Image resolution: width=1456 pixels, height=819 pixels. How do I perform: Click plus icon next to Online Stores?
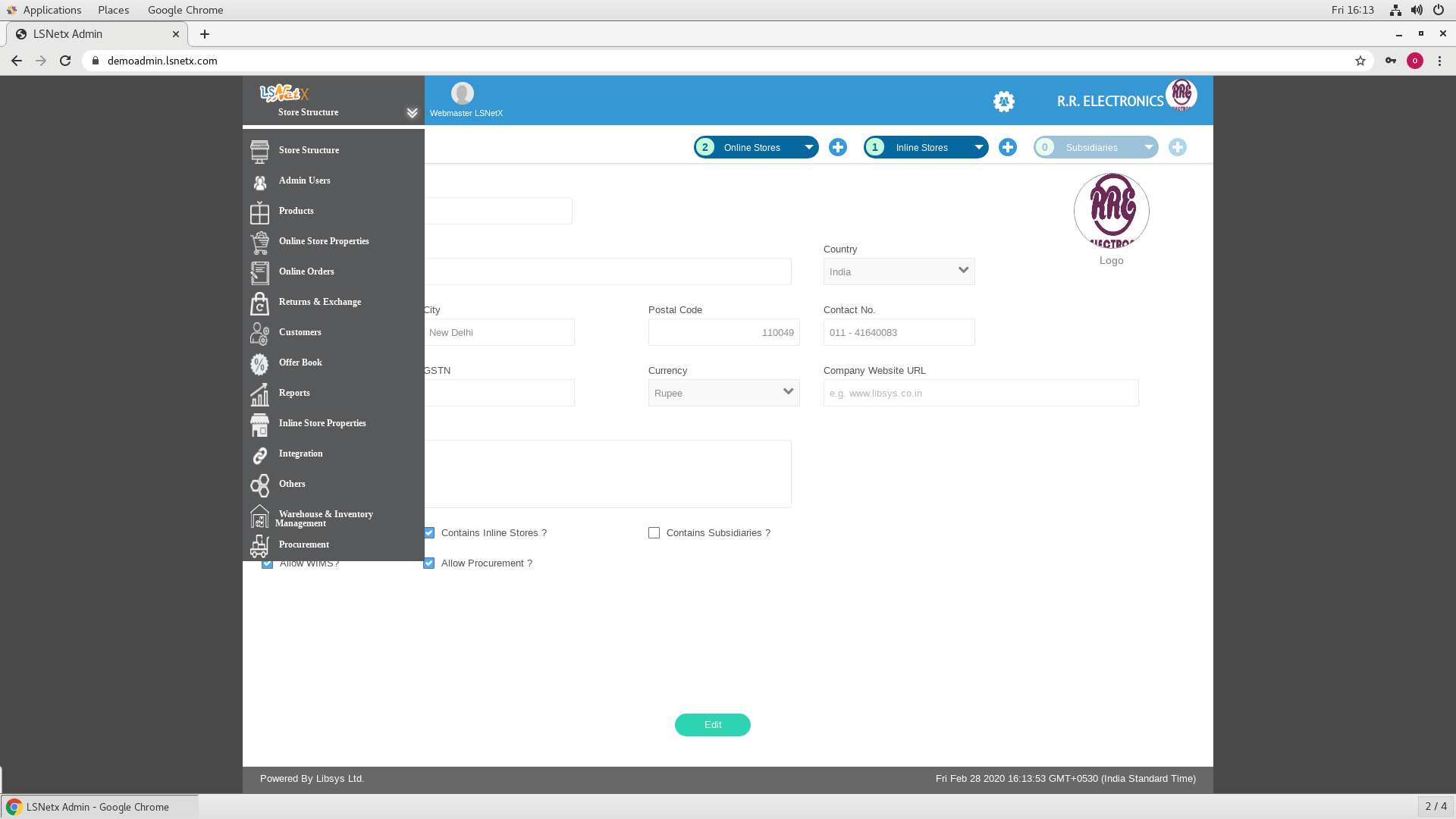pyautogui.click(x=837, y=148)
